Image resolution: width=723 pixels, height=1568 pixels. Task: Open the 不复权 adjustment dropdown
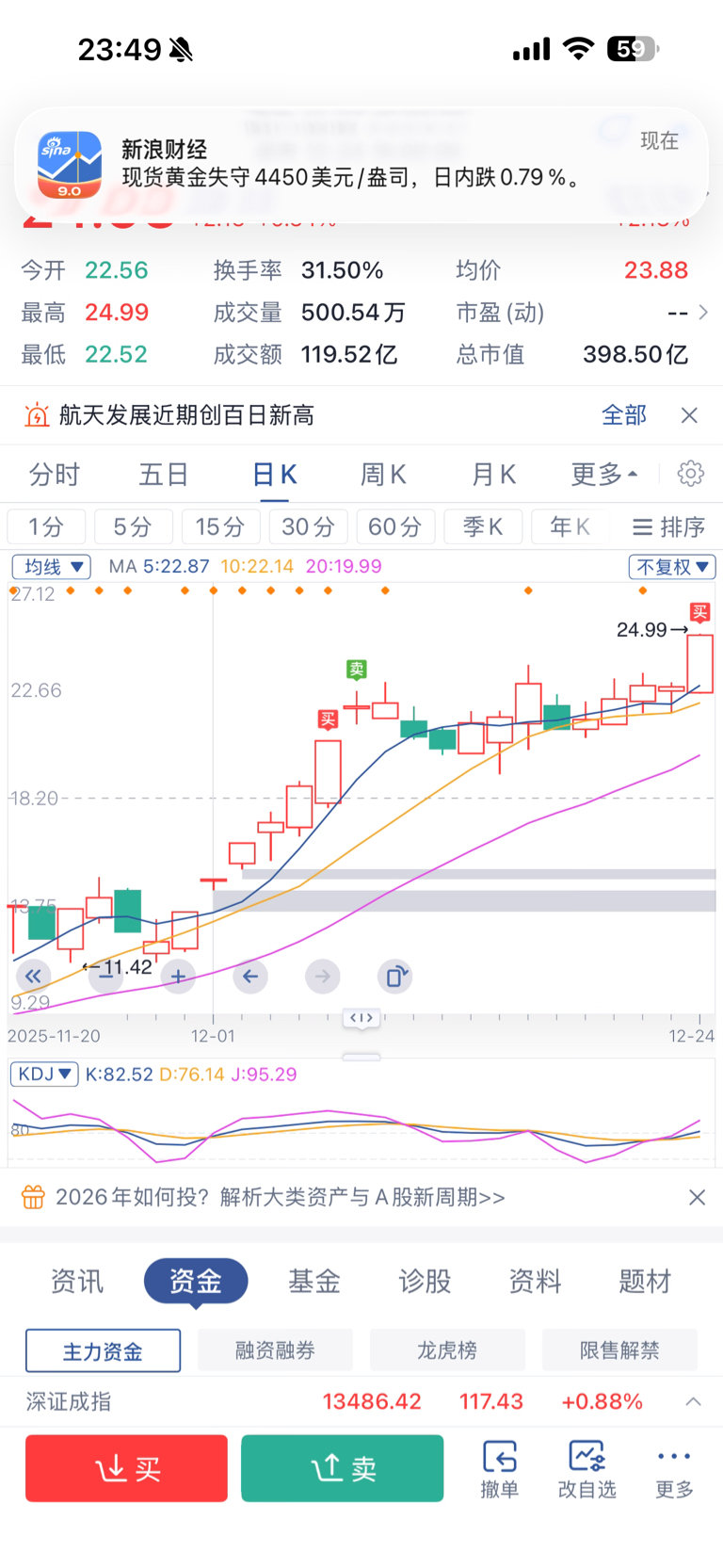672,567
